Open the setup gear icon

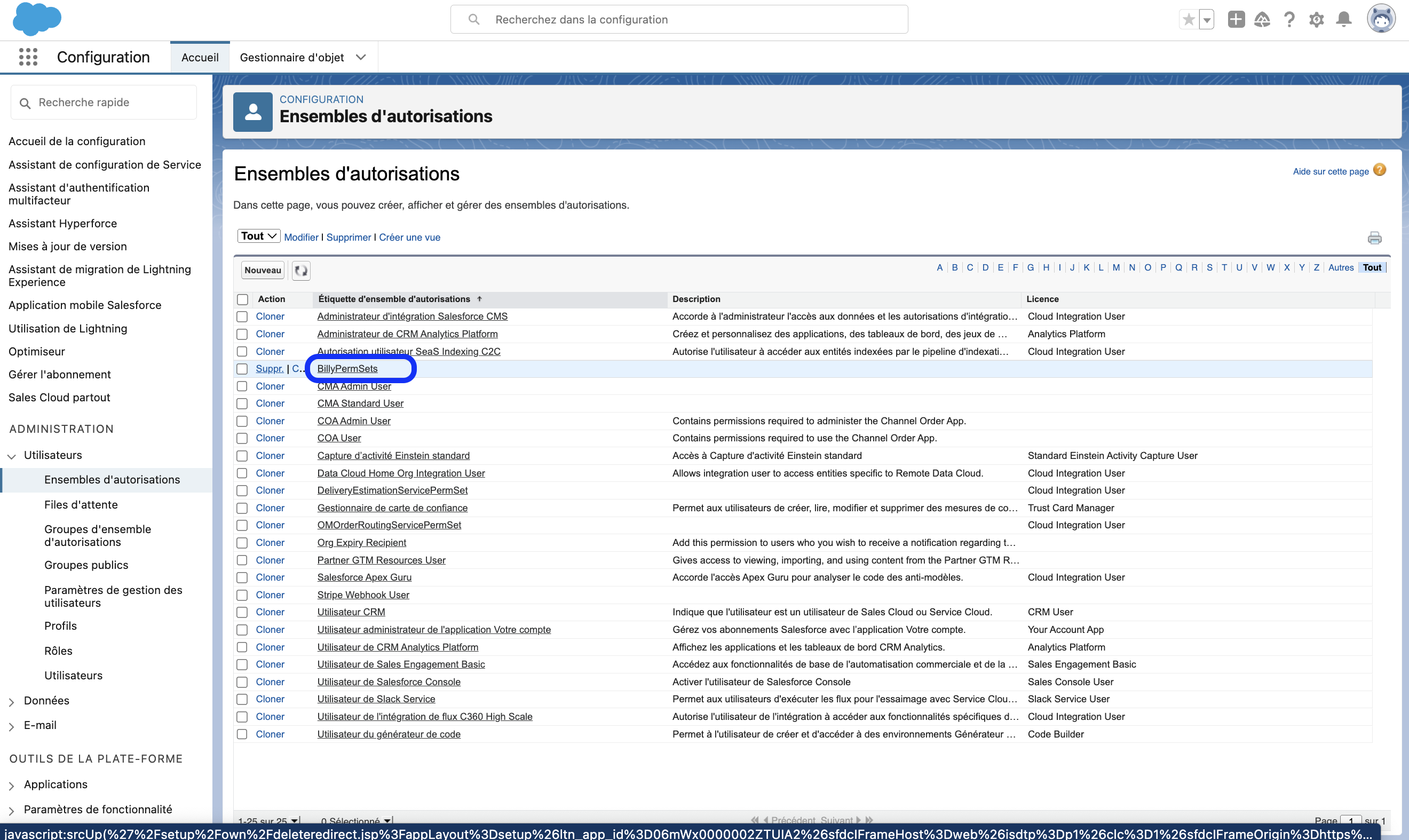point(1317,20)
